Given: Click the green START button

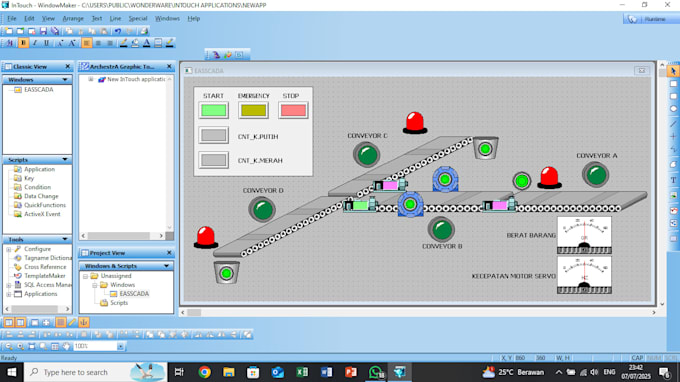Looking at the screenshot, I should point(213,110).
